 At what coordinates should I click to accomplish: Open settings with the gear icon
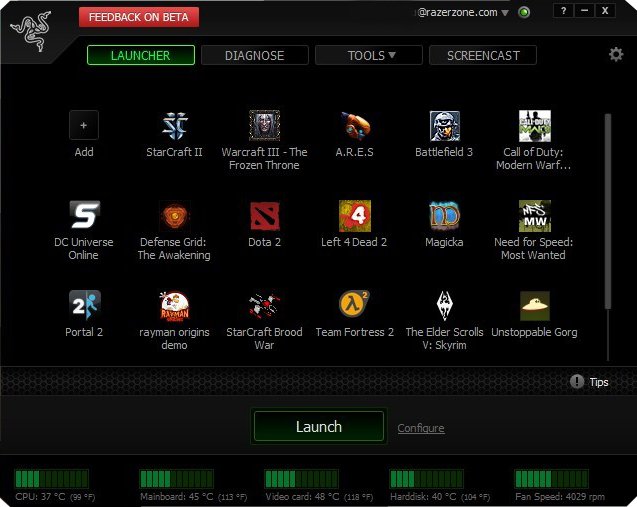[x=616, y=54]
